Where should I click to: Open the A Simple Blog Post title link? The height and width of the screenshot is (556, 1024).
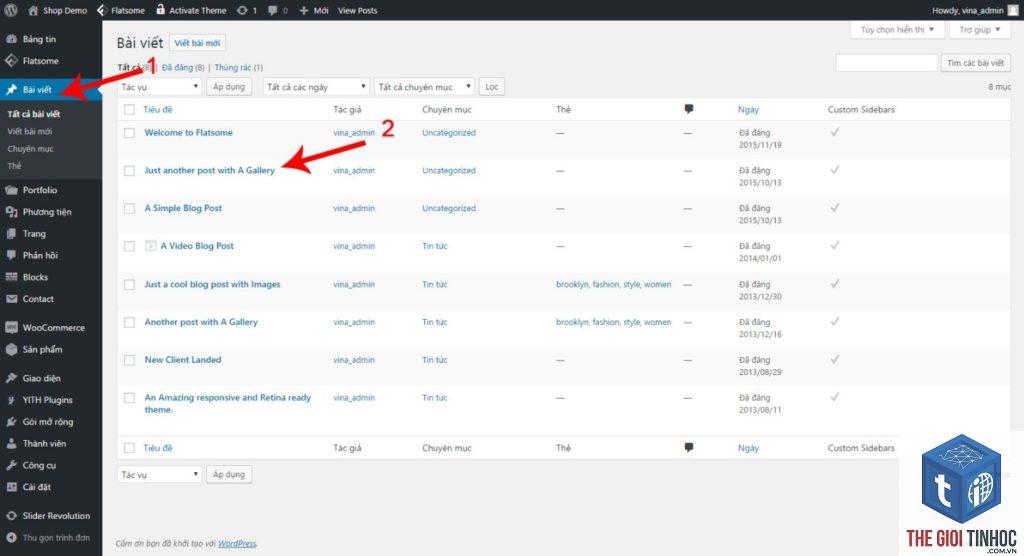point(183,208)
